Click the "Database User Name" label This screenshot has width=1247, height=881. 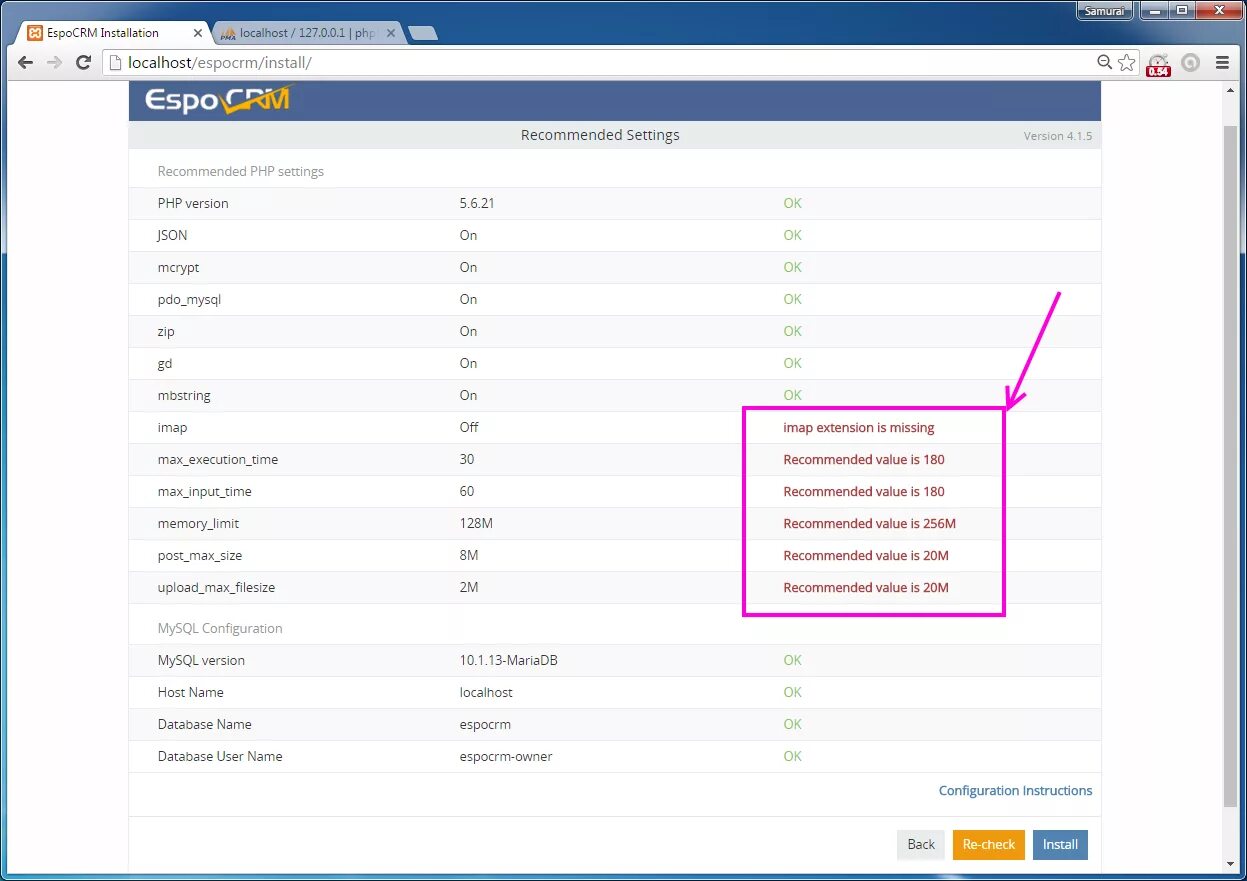coord(220,756)
